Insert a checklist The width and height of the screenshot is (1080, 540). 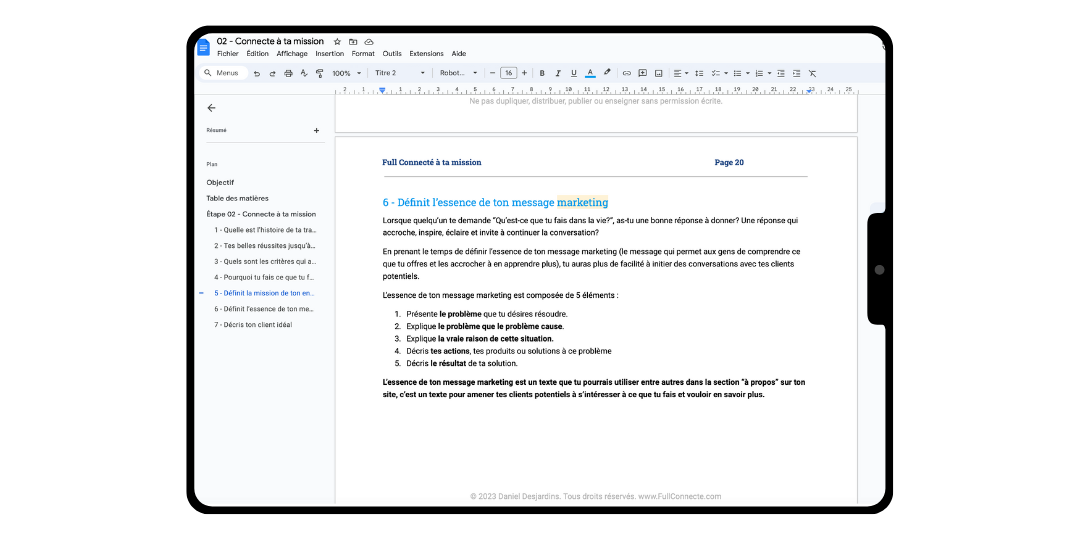click(715, 73)
